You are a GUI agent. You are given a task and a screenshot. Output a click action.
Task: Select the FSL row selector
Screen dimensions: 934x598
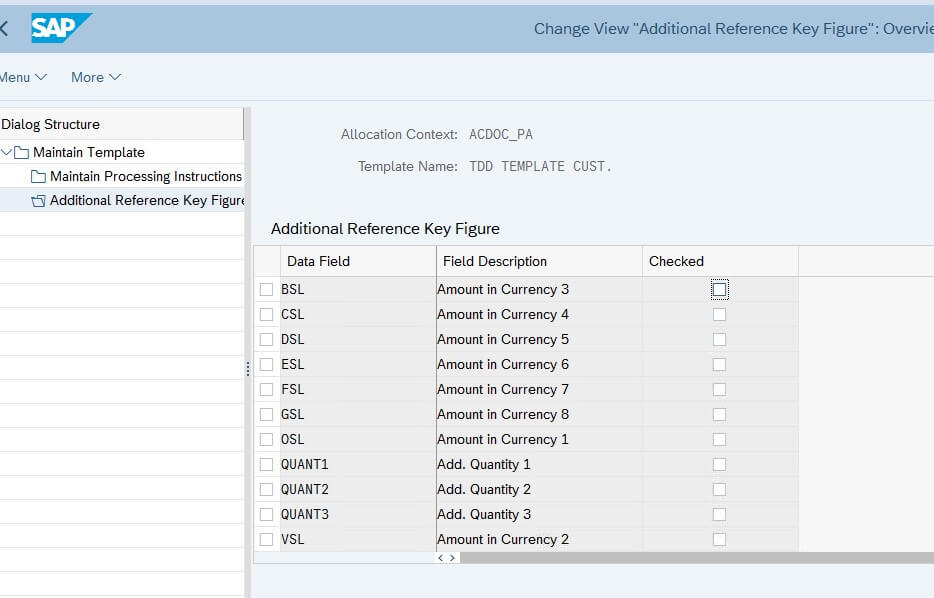point(266,390)
